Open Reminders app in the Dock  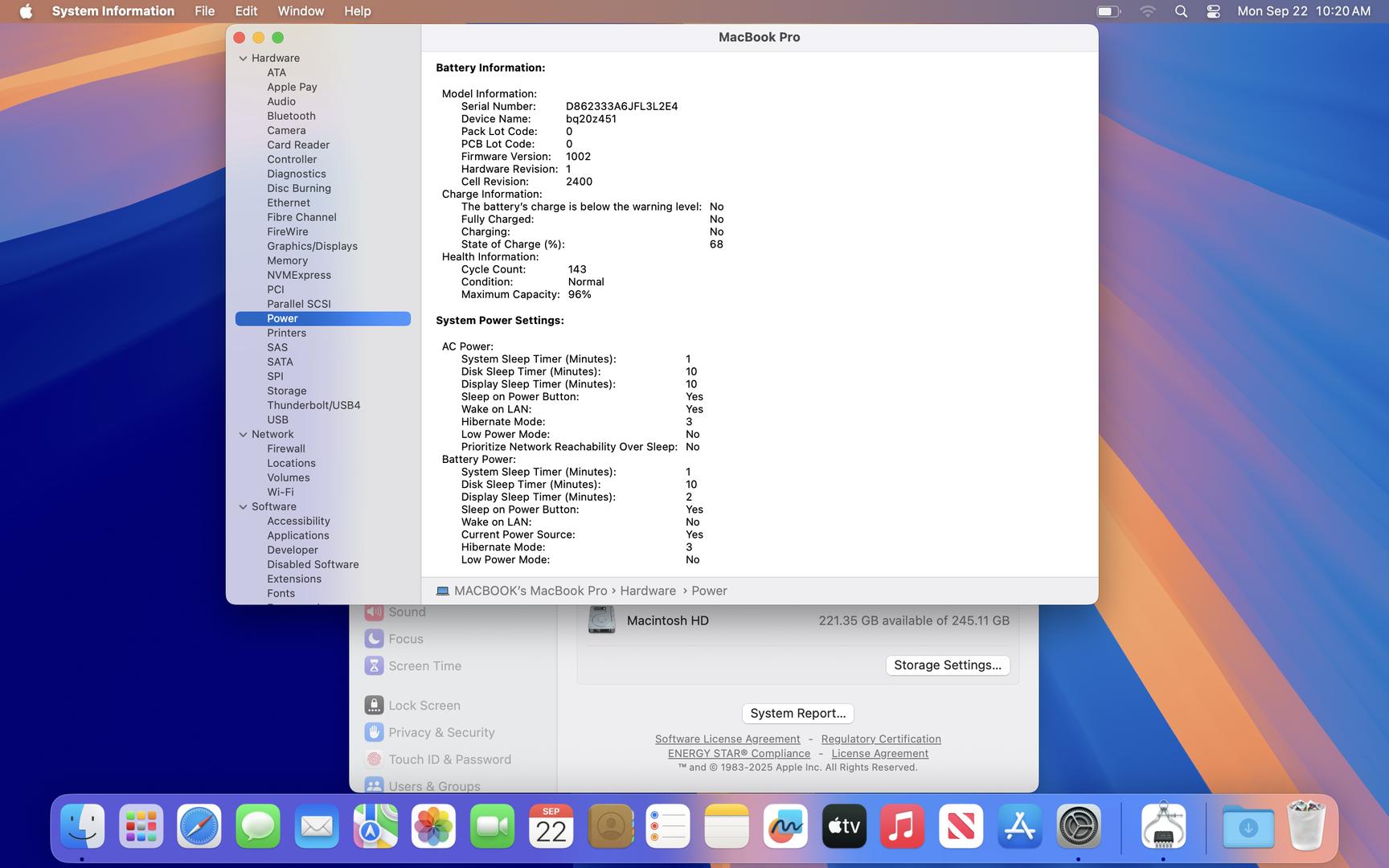click(668, 826)
